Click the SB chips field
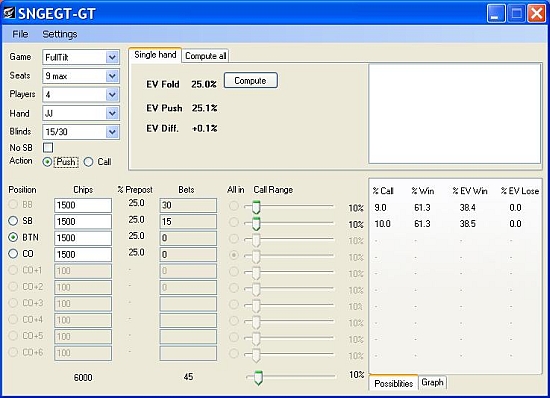The height and width of the screenshot is (398, 550). click(x=83, y=222)
